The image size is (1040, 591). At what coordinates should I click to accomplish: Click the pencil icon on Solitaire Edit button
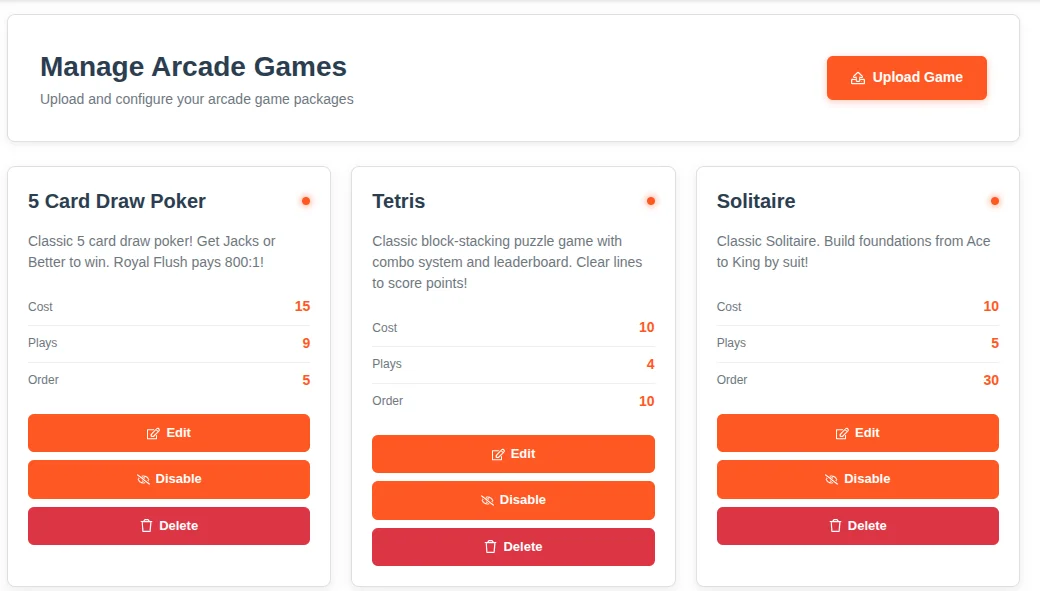pyautogui.click(x=842, y=434)
